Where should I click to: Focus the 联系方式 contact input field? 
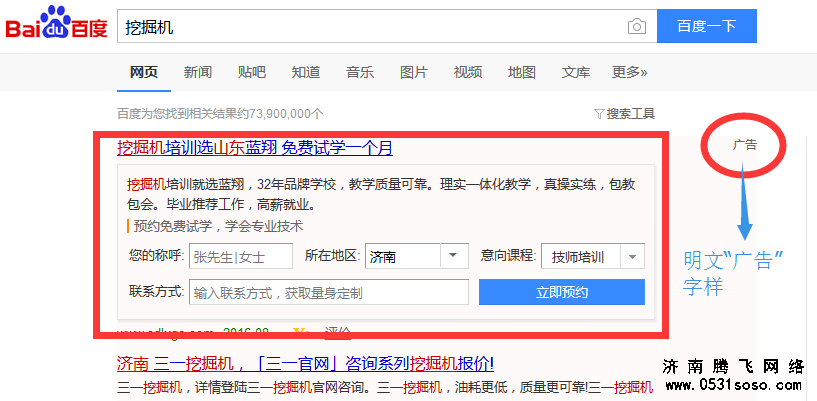coord(329,292)
